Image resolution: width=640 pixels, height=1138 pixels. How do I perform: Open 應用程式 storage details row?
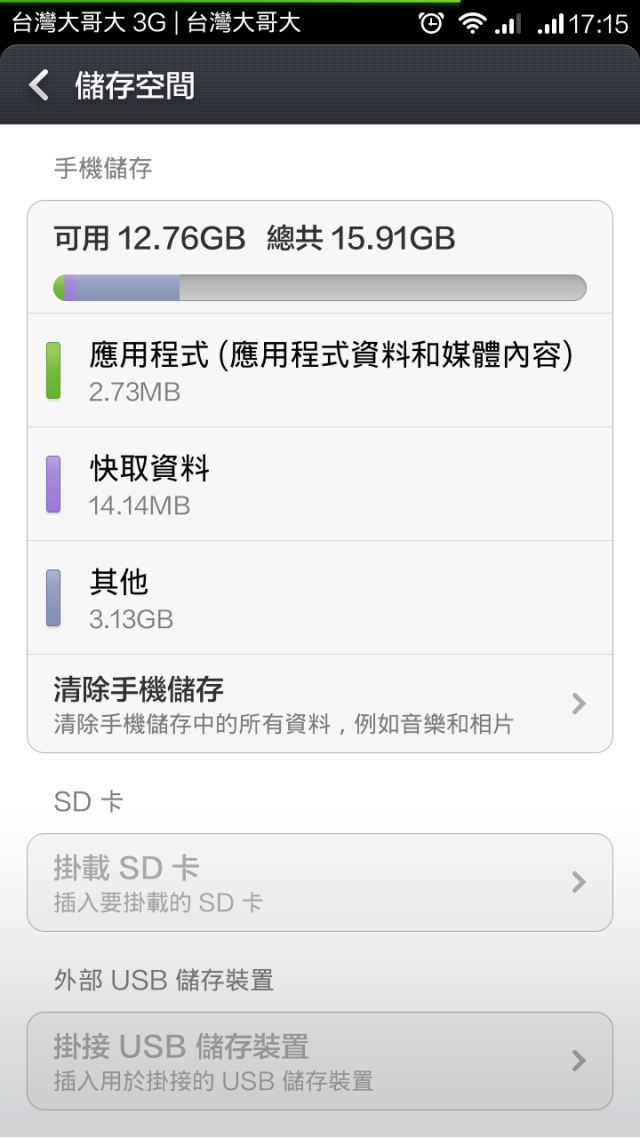(x=320, y=370)
